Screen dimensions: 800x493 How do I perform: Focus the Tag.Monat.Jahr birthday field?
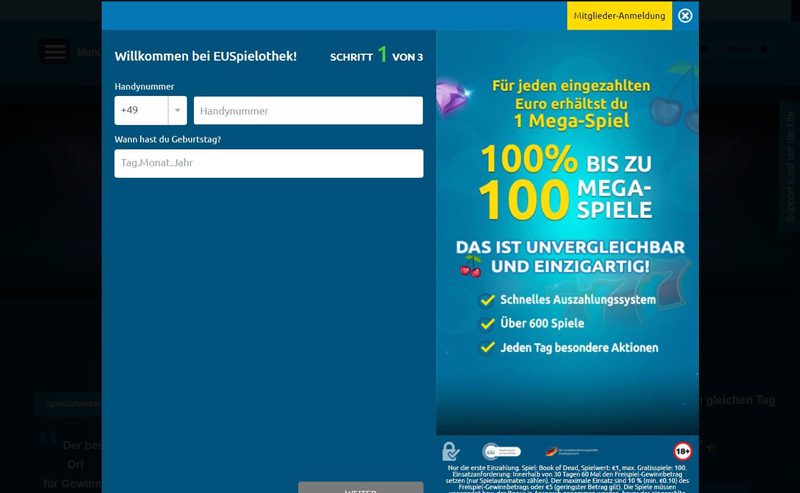(x=268, y=163)
